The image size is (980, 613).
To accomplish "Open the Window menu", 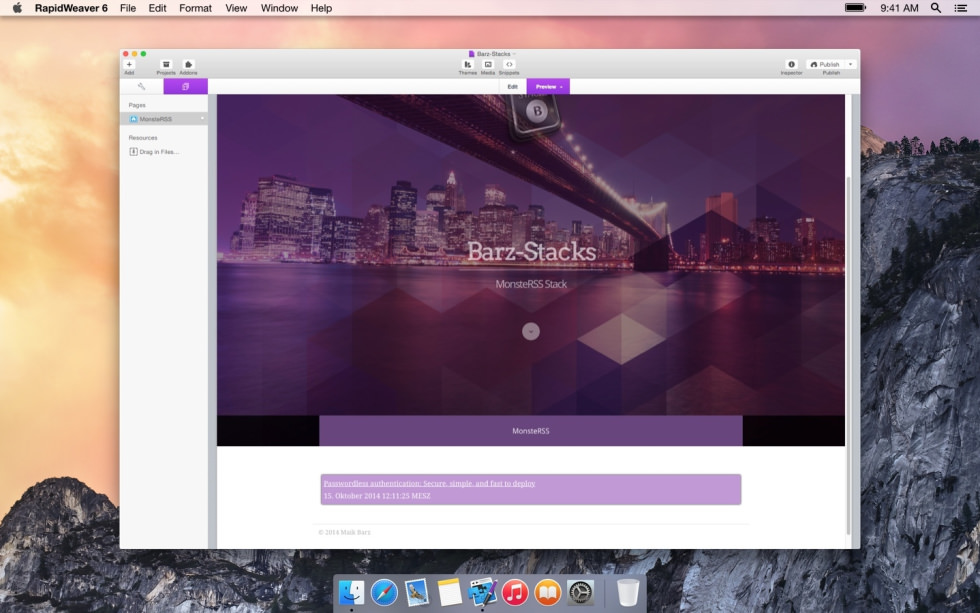I will point(279,8).
